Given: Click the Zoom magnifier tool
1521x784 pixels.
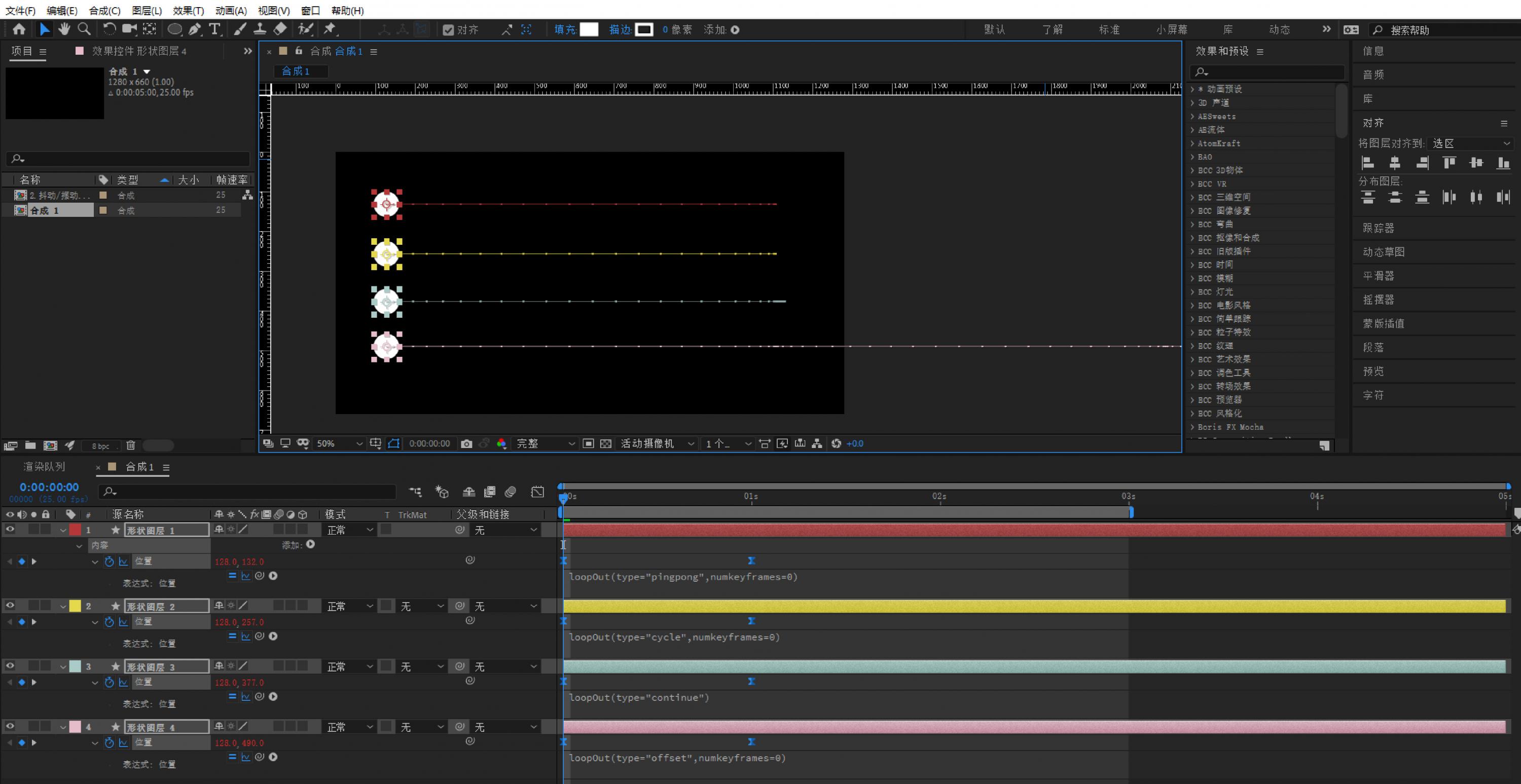Looking at the screenshot, I should tap(85, 29).
